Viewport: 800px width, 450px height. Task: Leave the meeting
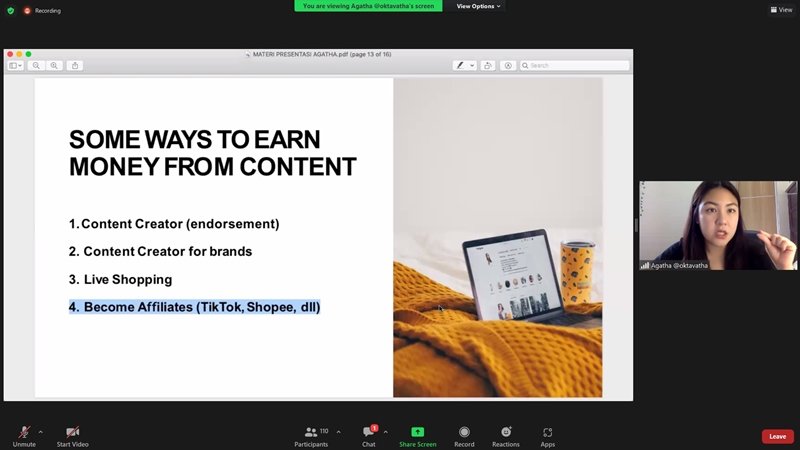tap(778, 436)
